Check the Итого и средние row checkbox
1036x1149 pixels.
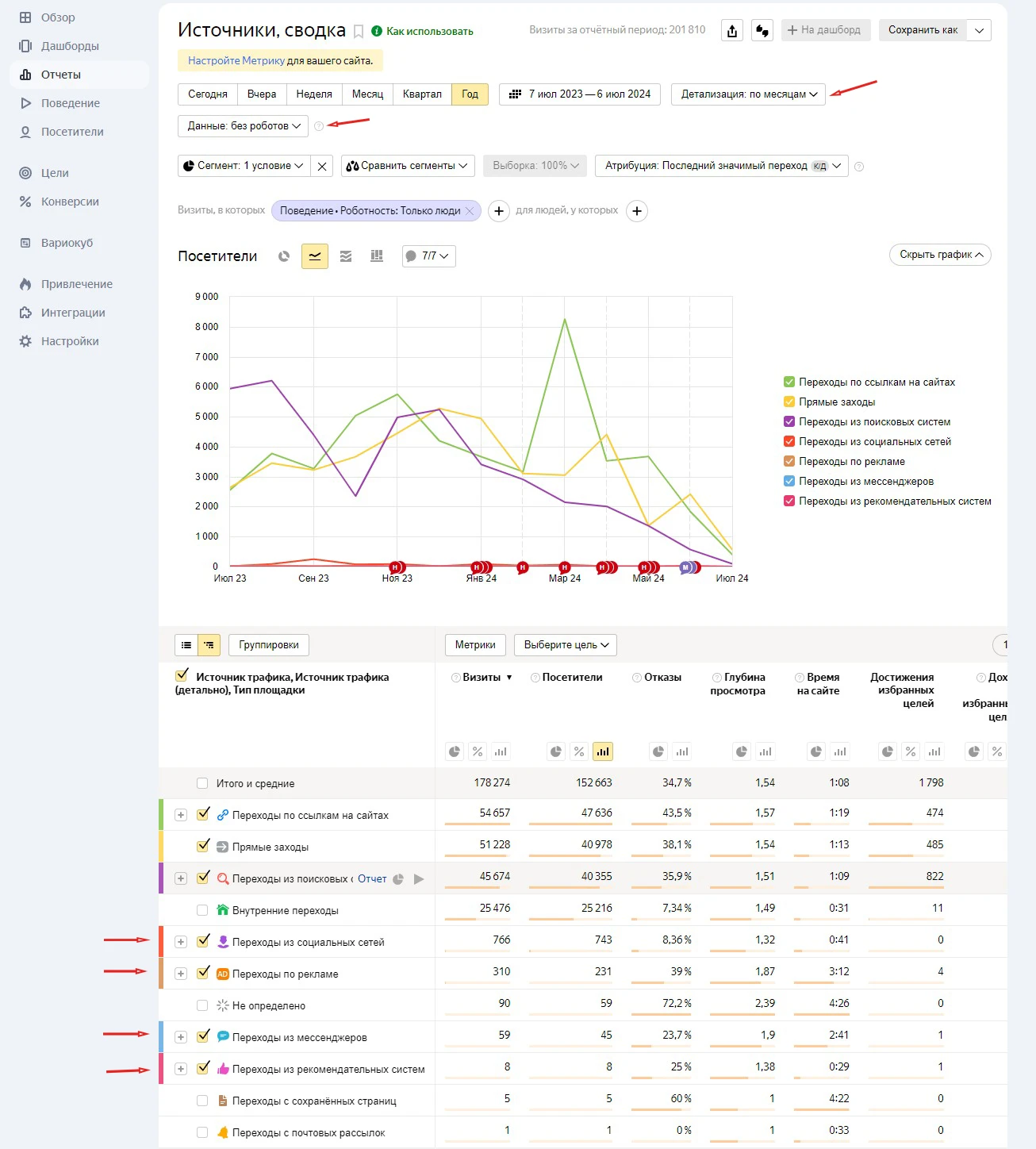[202, 783]
